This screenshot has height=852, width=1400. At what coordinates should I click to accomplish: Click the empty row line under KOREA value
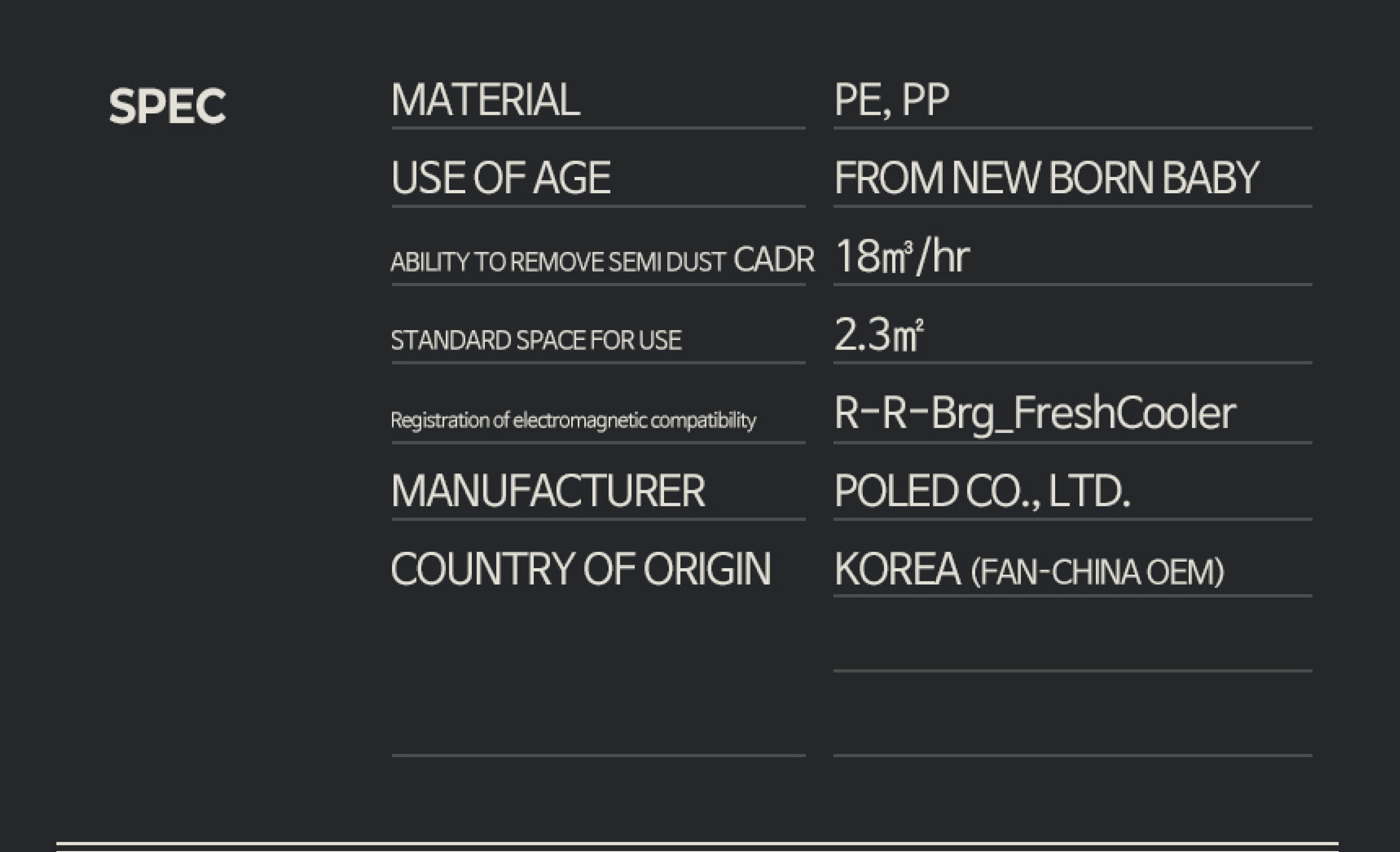tap(1072, 671)
